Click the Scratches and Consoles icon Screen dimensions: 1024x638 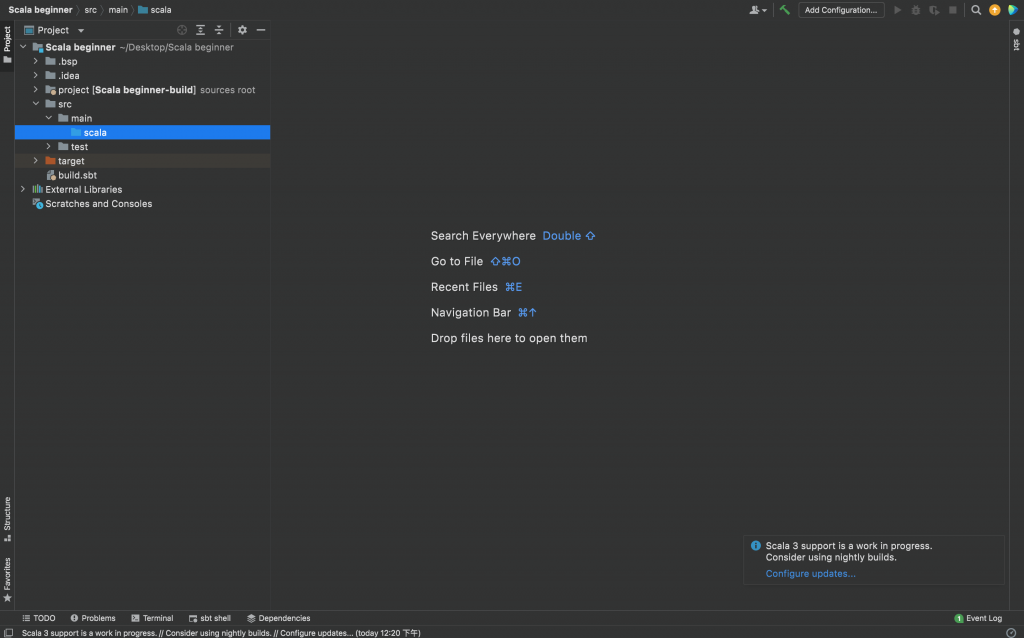click(x=38, y=204)
